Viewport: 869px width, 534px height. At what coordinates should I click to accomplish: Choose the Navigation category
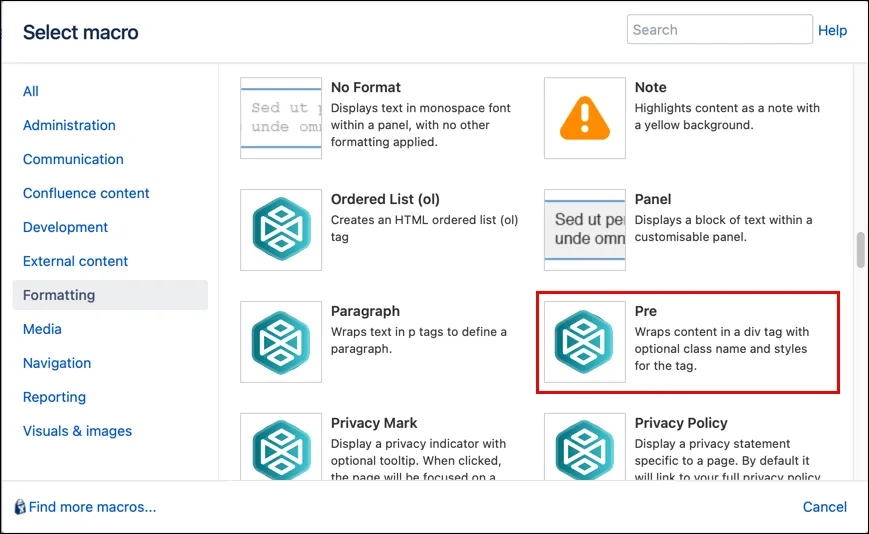tap(57, 363)
